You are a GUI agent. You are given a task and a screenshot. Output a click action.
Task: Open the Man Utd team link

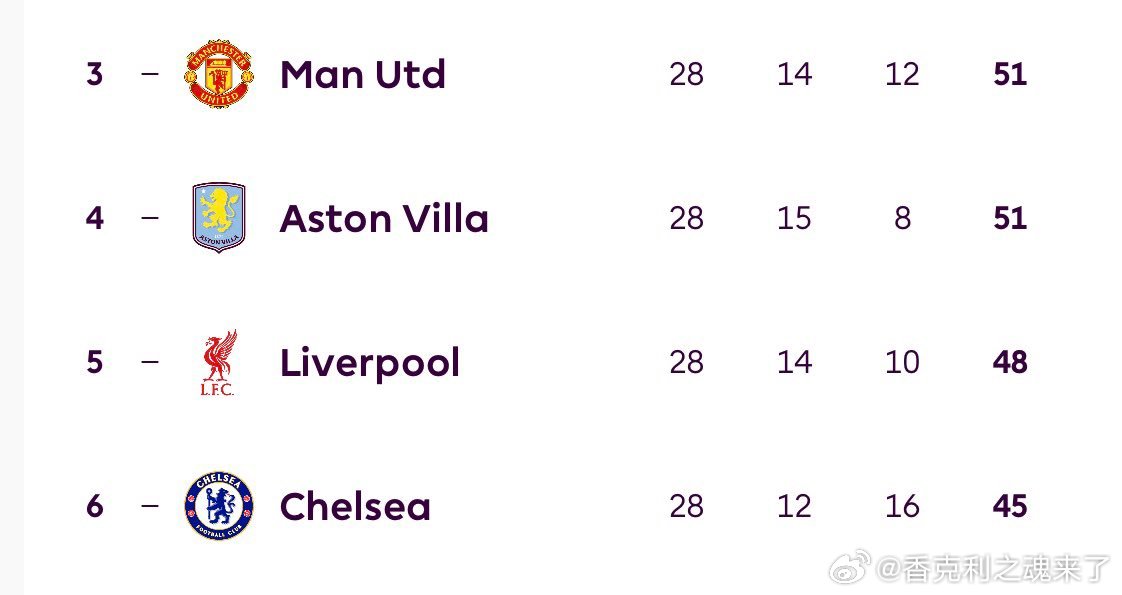tap(362, 74)
